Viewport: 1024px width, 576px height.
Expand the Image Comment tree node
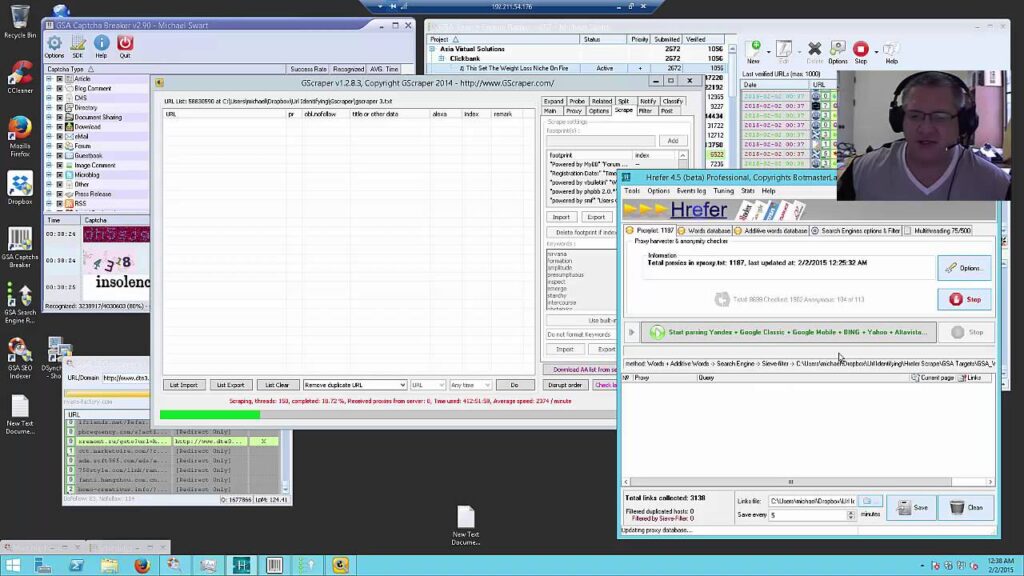(49, 165)
